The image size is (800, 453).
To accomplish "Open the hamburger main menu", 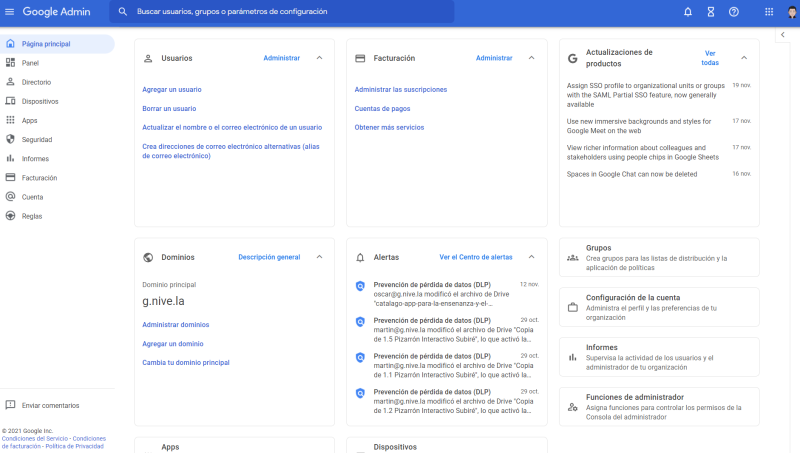I will coord(10,12).
